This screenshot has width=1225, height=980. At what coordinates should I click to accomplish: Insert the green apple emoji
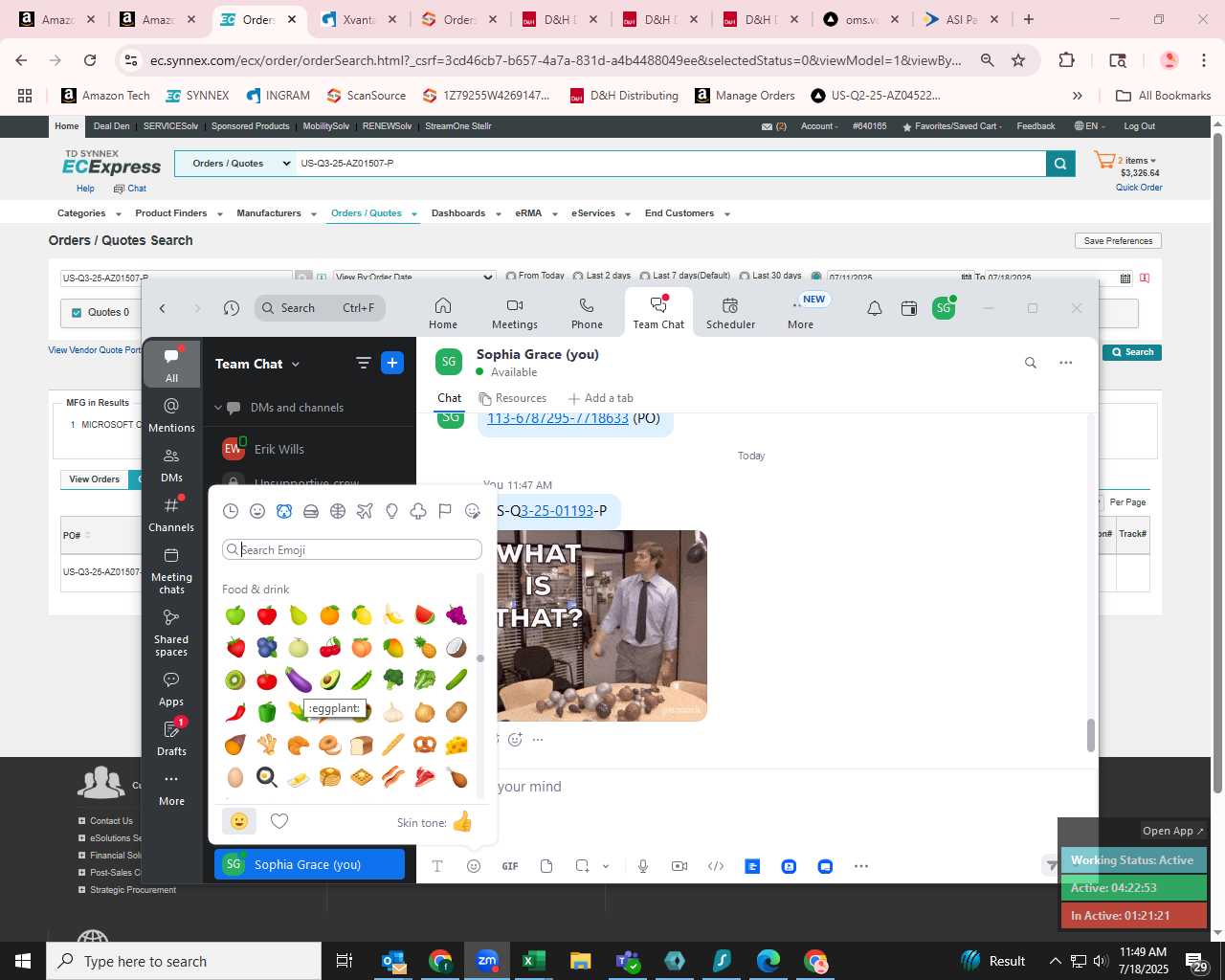pos(235,614)
